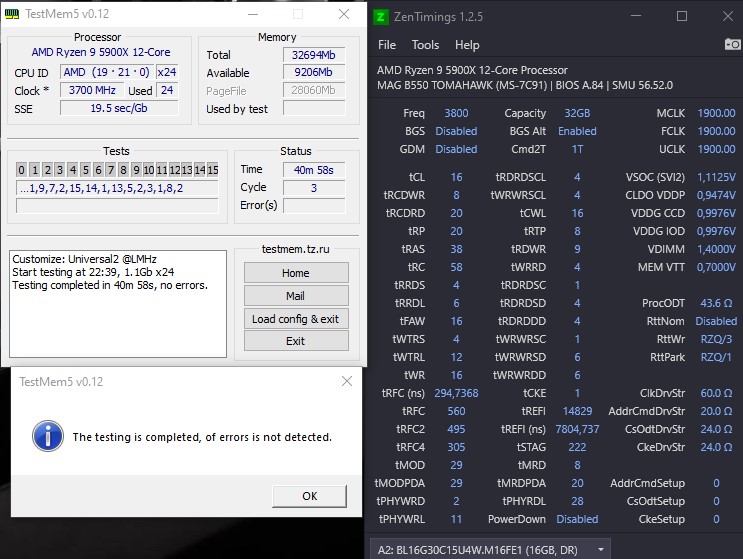Click the ZenTimings Z logo icon

(380, 17)
